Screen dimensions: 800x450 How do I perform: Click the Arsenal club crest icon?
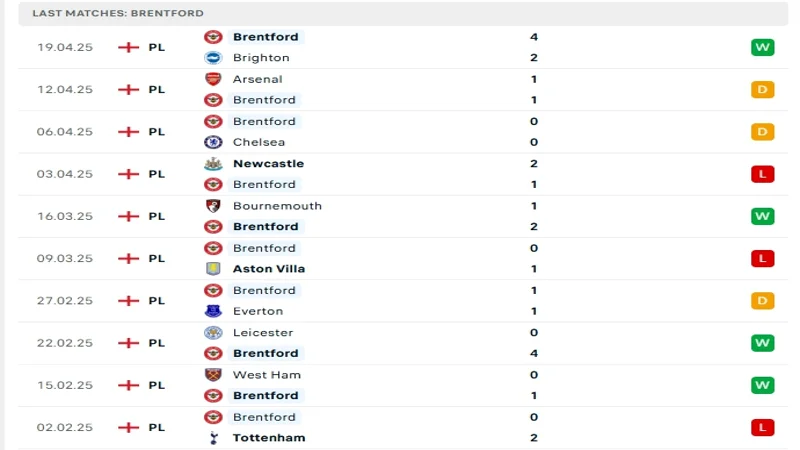coord(213,79)
